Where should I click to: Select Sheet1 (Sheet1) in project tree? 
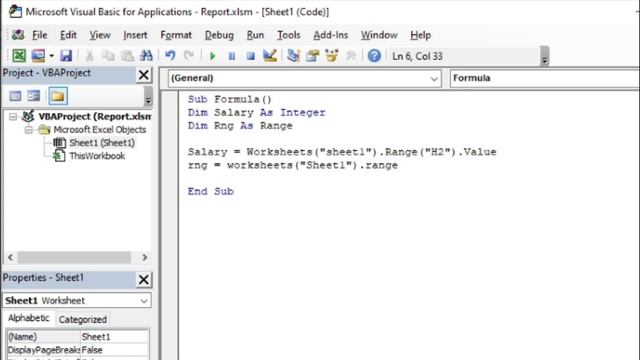tap(102, 143)
